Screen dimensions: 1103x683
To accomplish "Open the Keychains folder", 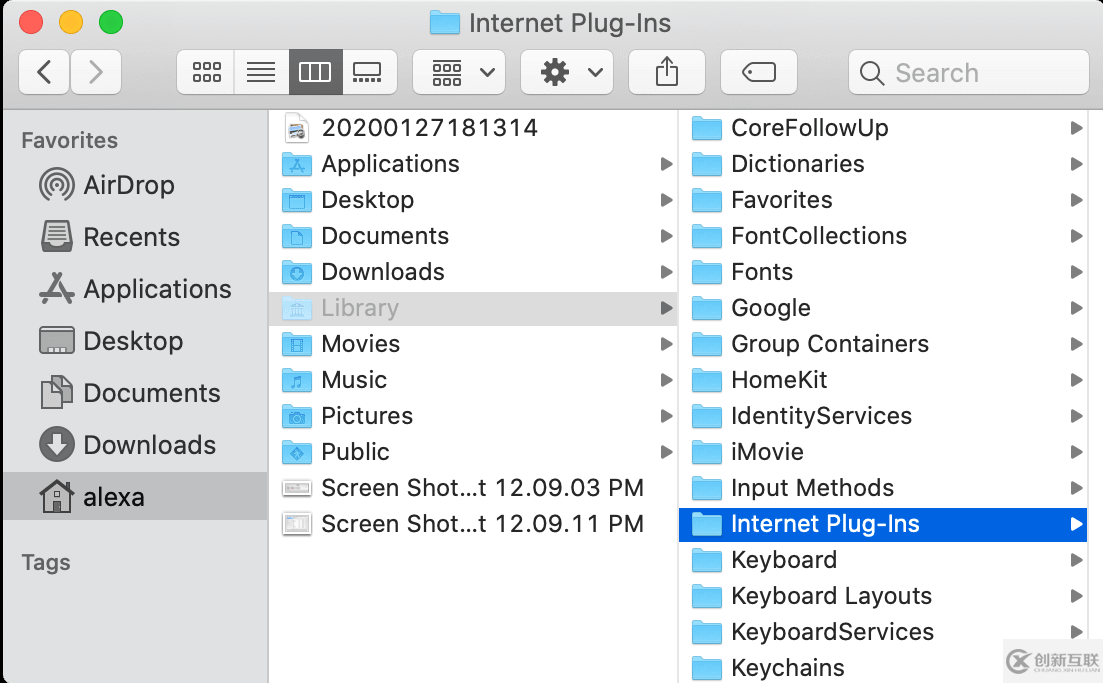I will point(788,667).
